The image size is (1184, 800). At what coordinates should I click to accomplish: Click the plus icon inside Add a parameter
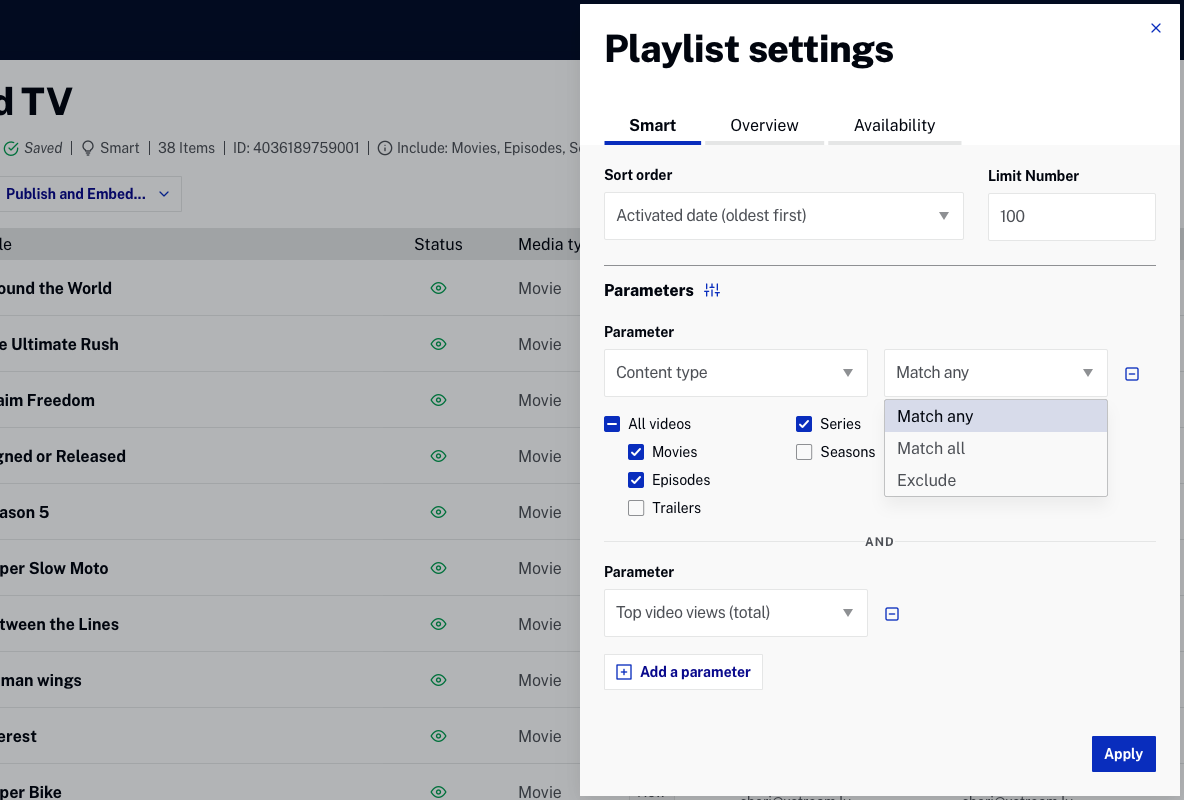click(624, 672)
